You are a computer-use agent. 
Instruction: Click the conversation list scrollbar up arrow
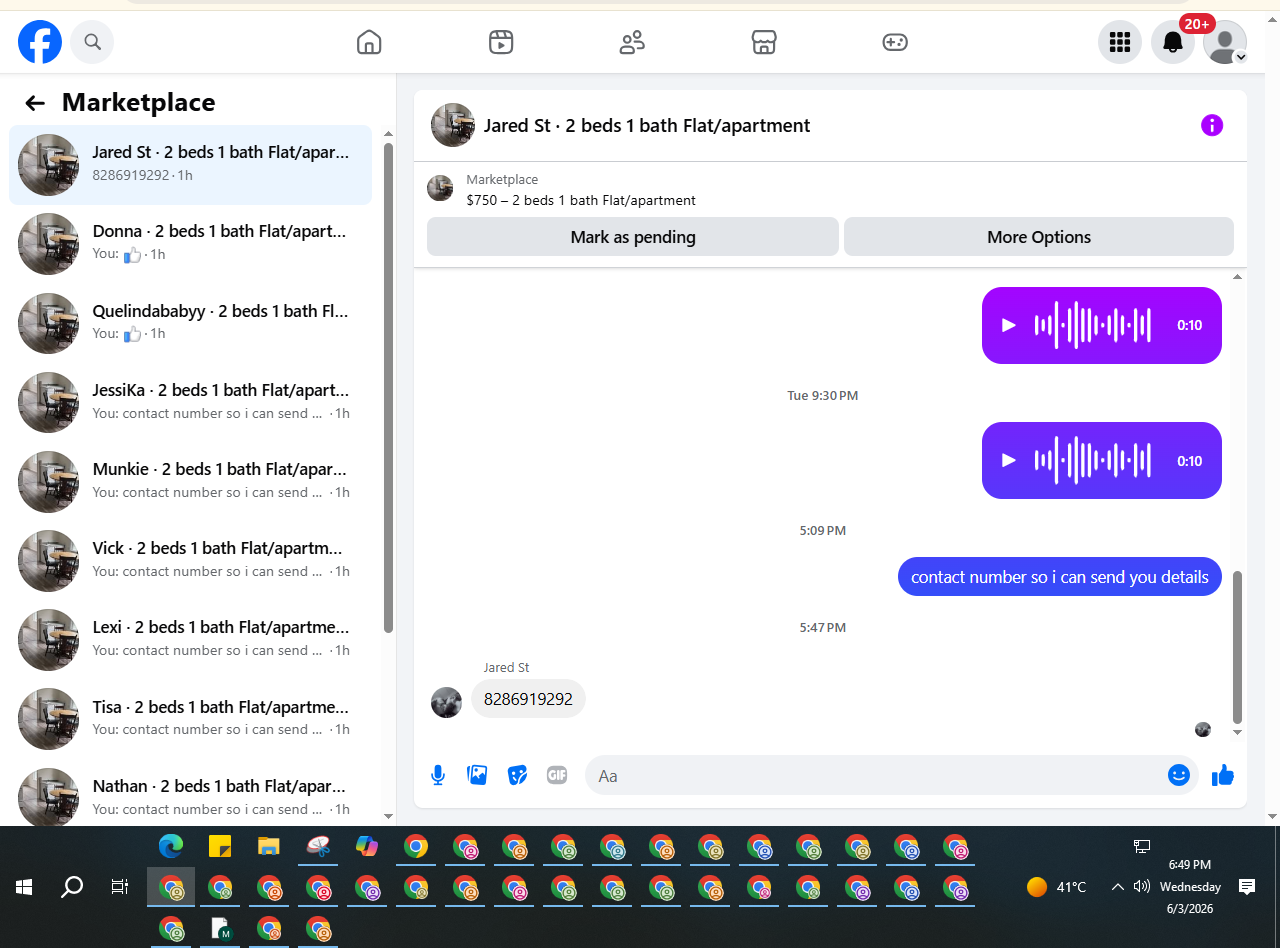388,133
